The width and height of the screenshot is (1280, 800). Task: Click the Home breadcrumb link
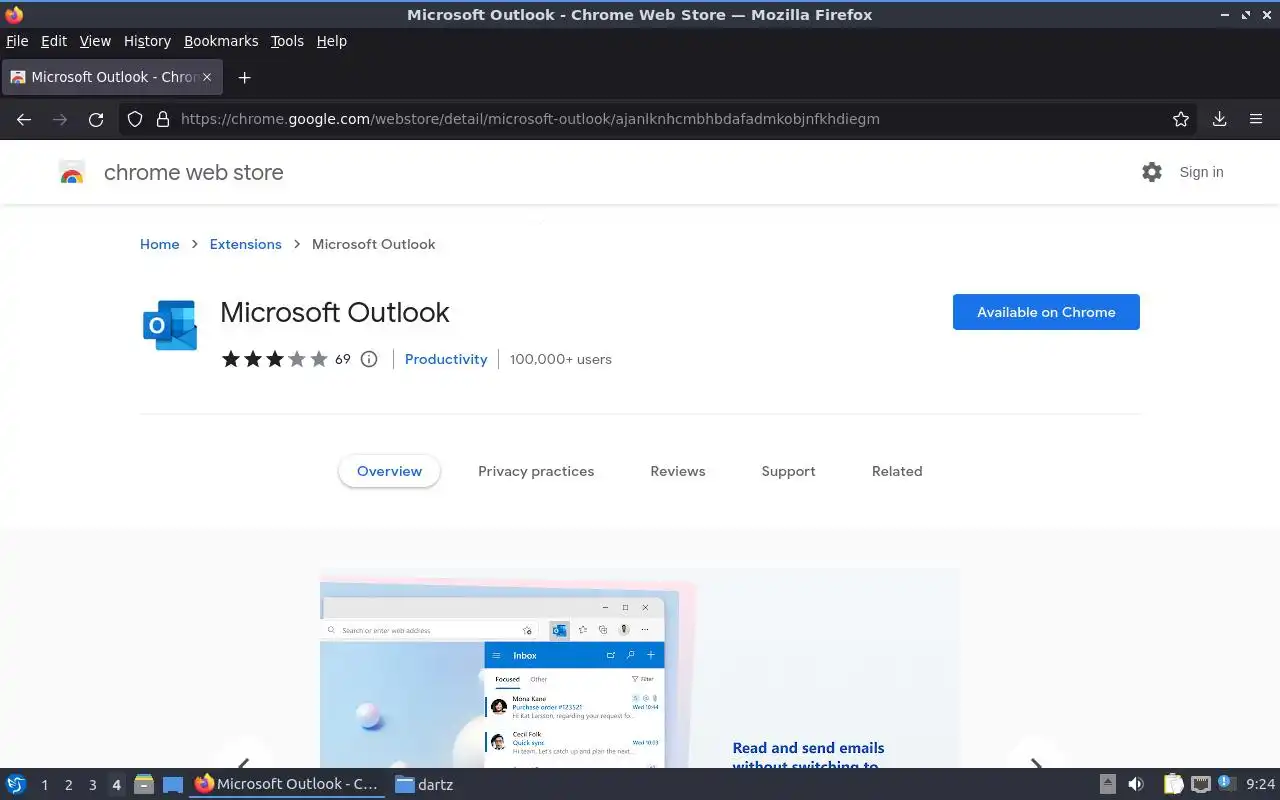160,244
